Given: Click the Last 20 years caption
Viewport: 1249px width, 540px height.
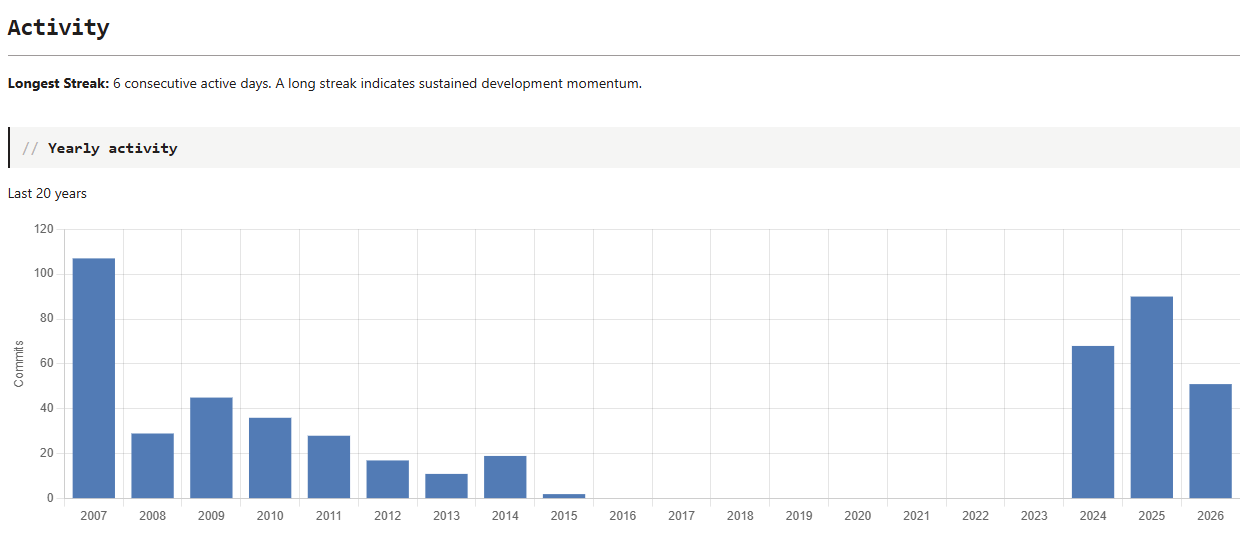Looking at the screenshot, I should (x=47, y=193).
